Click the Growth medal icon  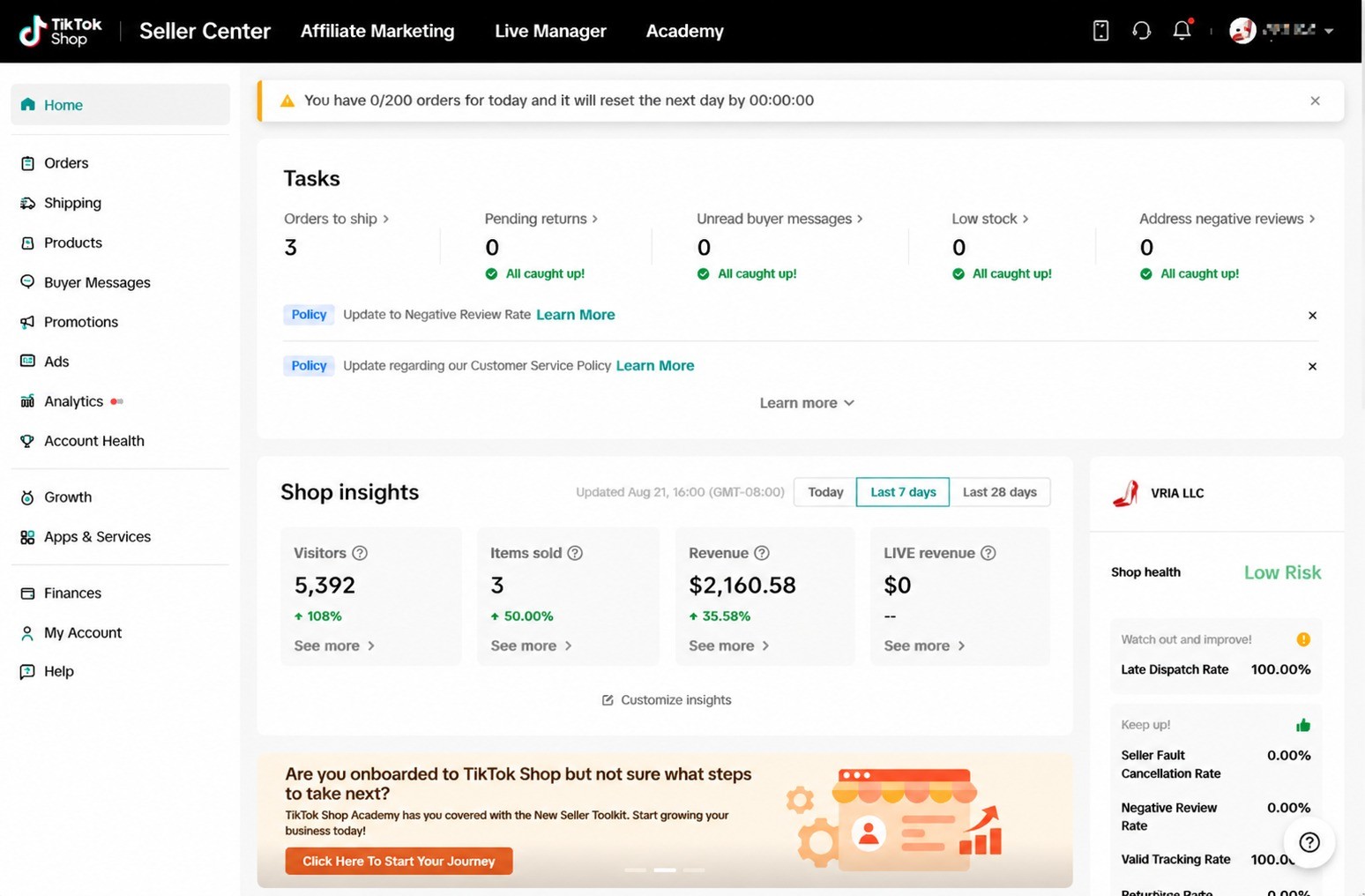coord(27,497)
